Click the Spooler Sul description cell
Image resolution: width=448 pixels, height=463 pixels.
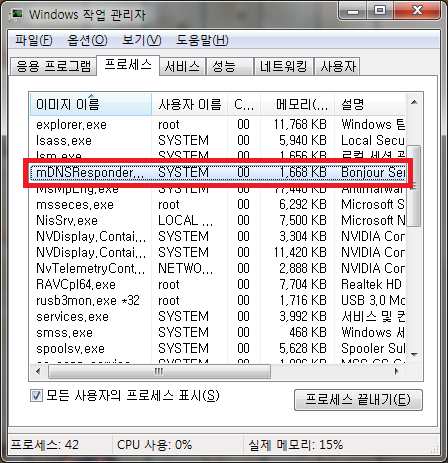pos(373,349)
